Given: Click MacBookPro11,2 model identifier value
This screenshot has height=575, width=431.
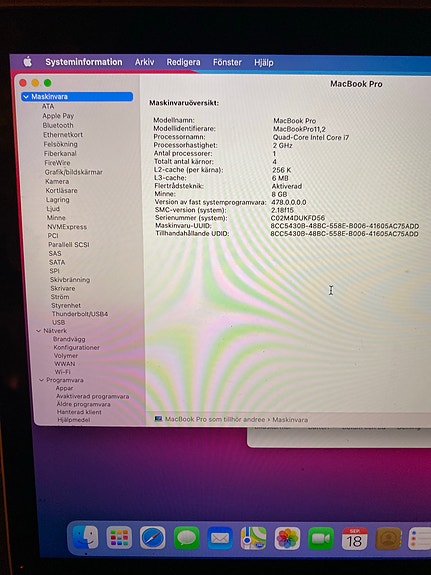Looking at the screenshot, I should coord(299,129).
